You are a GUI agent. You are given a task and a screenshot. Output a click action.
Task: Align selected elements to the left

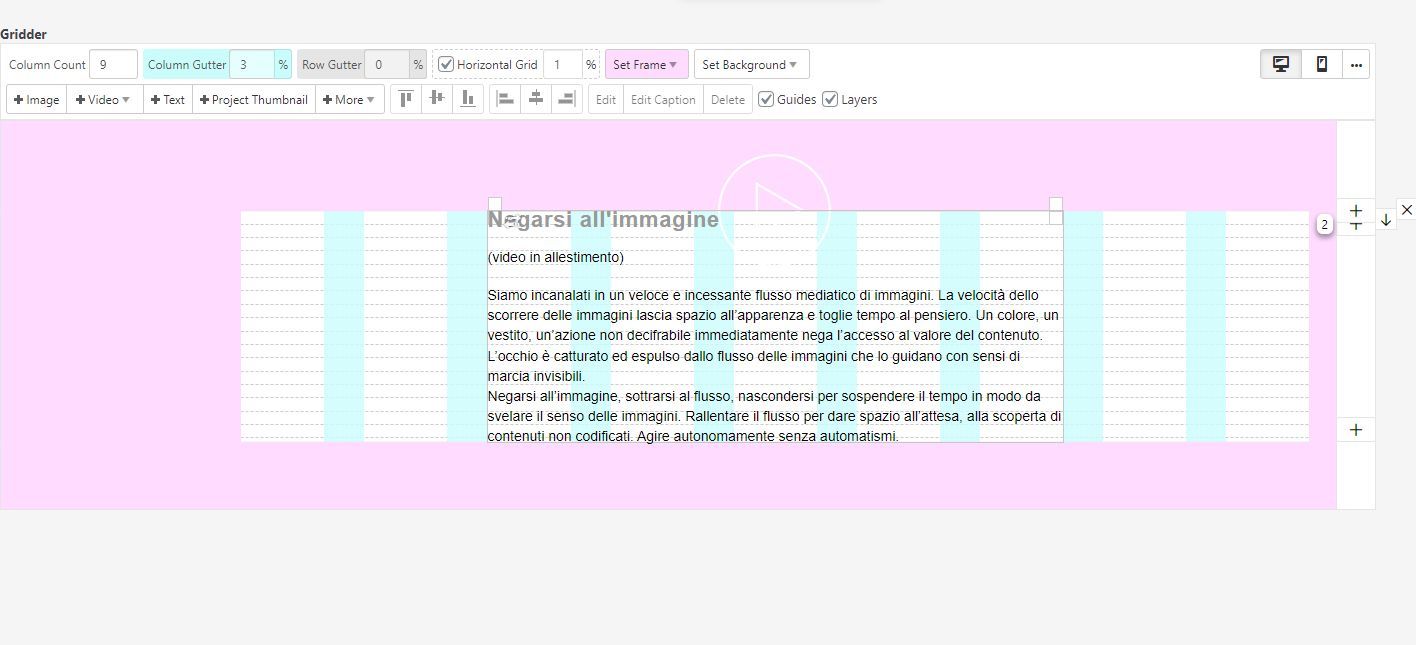(505, 99)
